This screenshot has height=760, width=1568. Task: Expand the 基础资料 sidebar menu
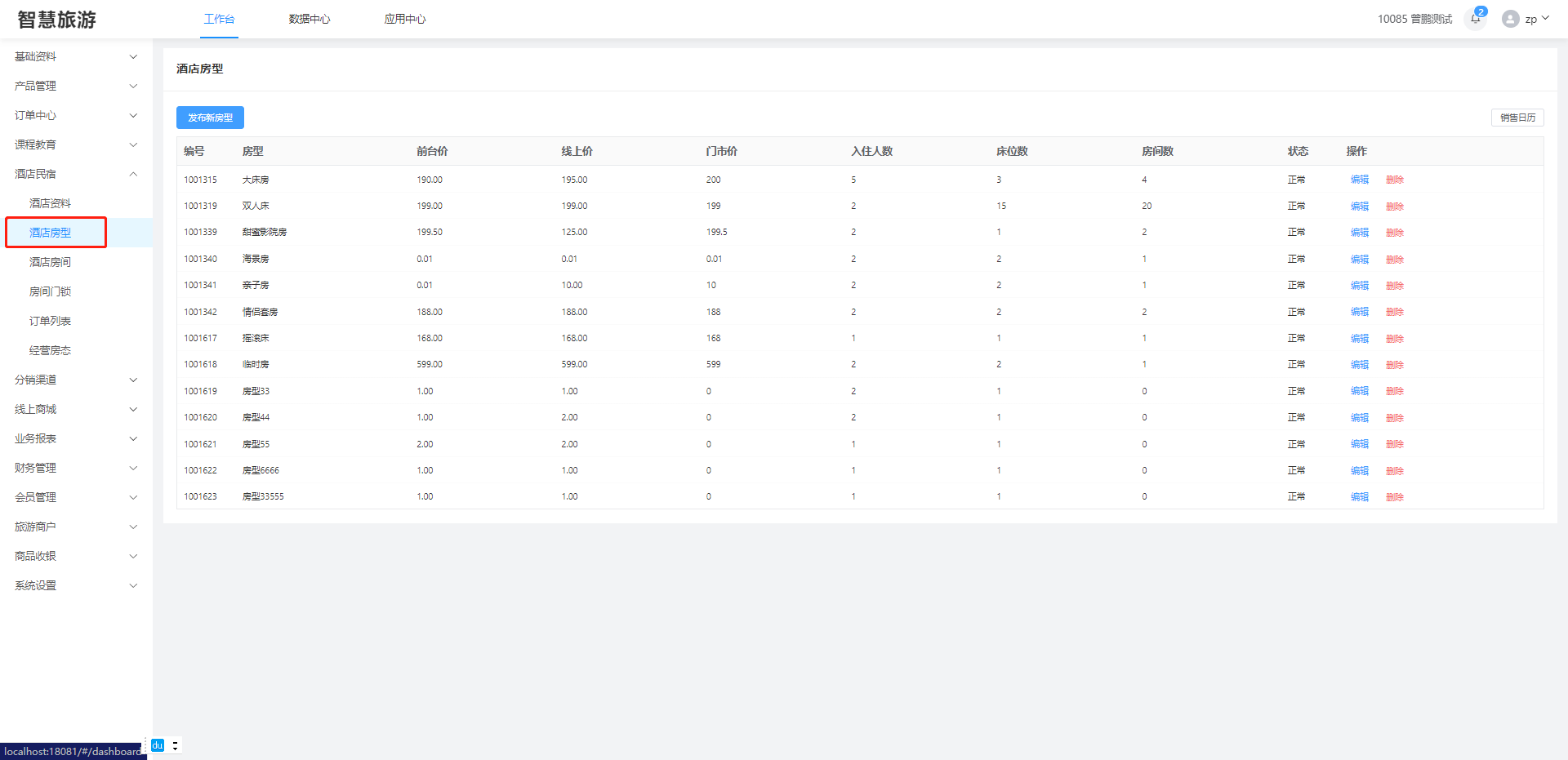tap(75, 56)
